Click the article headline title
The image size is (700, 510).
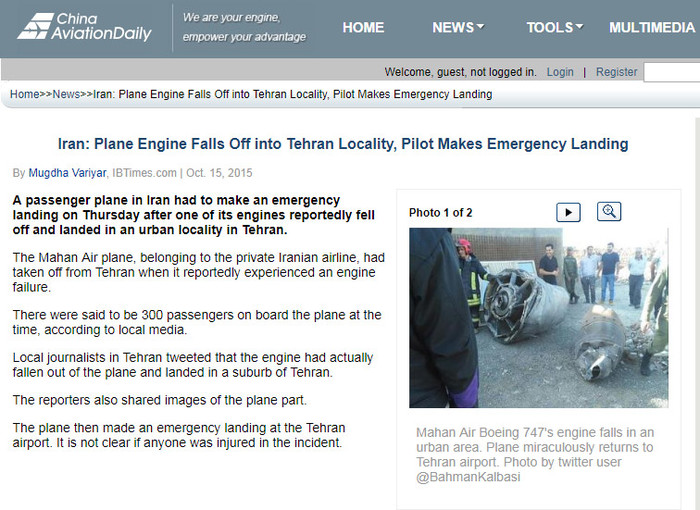tap(343, 144)
